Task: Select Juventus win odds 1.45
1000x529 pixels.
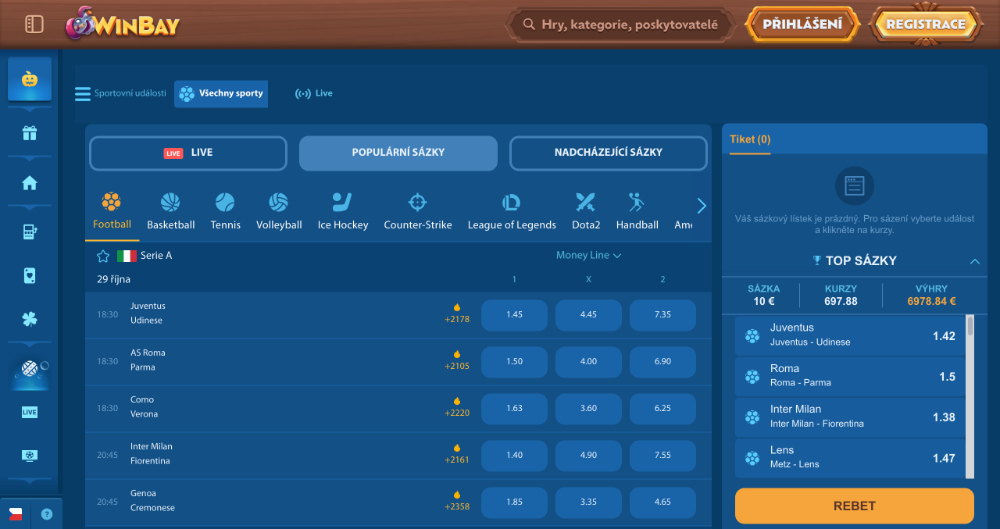Action: 514,314
